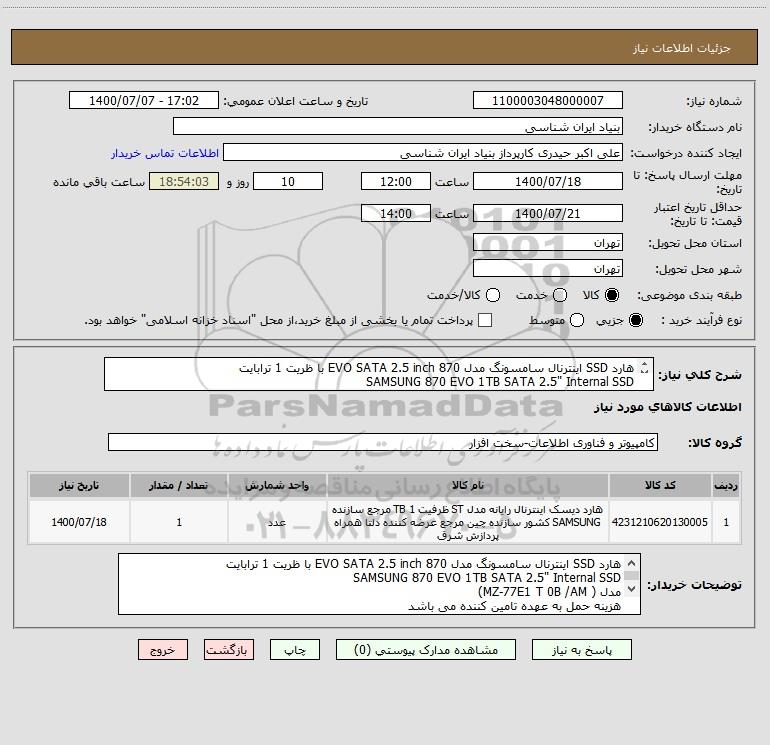Open مشاهده مدارک پیوستی (0) button

point(426,650)
